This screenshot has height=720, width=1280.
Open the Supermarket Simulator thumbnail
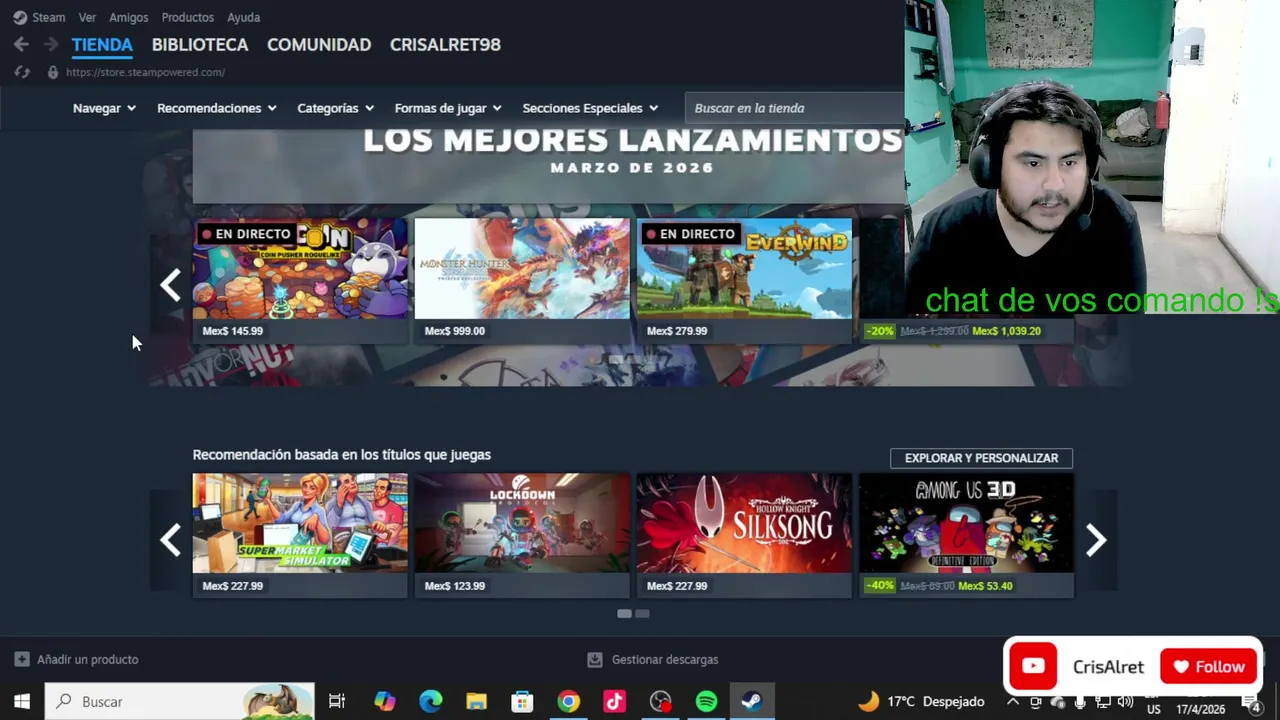tap(300, 523)
